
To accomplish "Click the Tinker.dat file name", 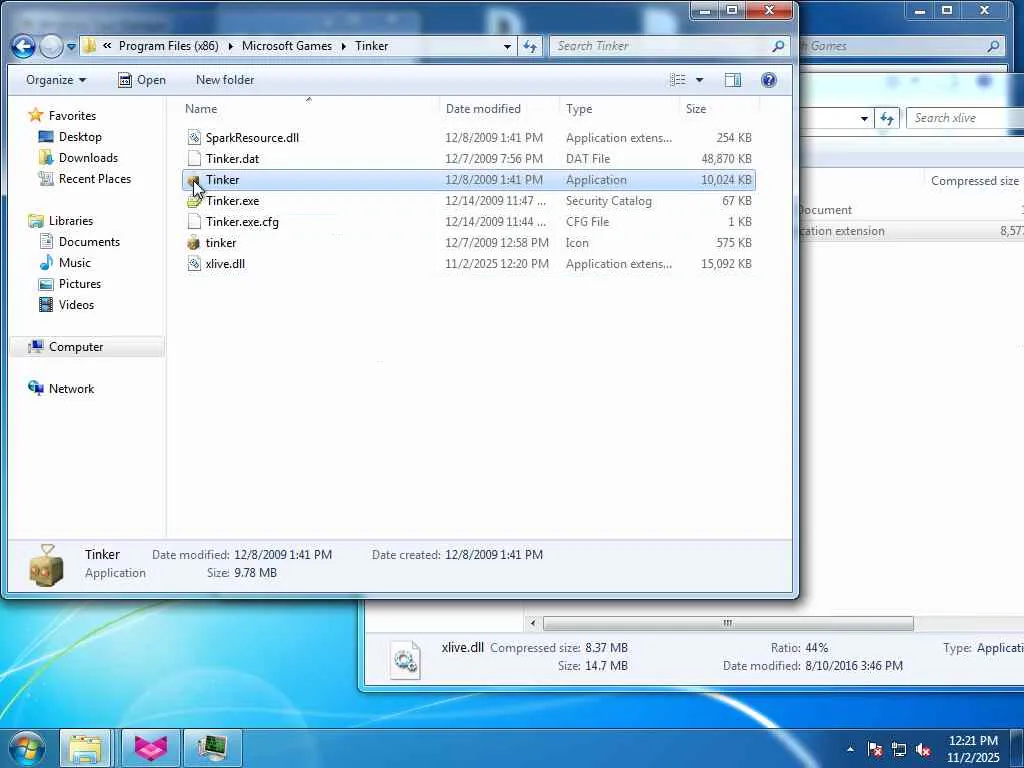I will [x=232, y=159].
